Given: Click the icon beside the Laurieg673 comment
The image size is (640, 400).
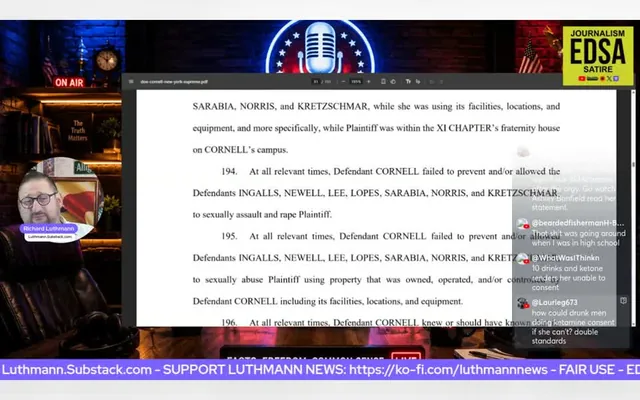Looking at the screenshot, I should [623, 301].
